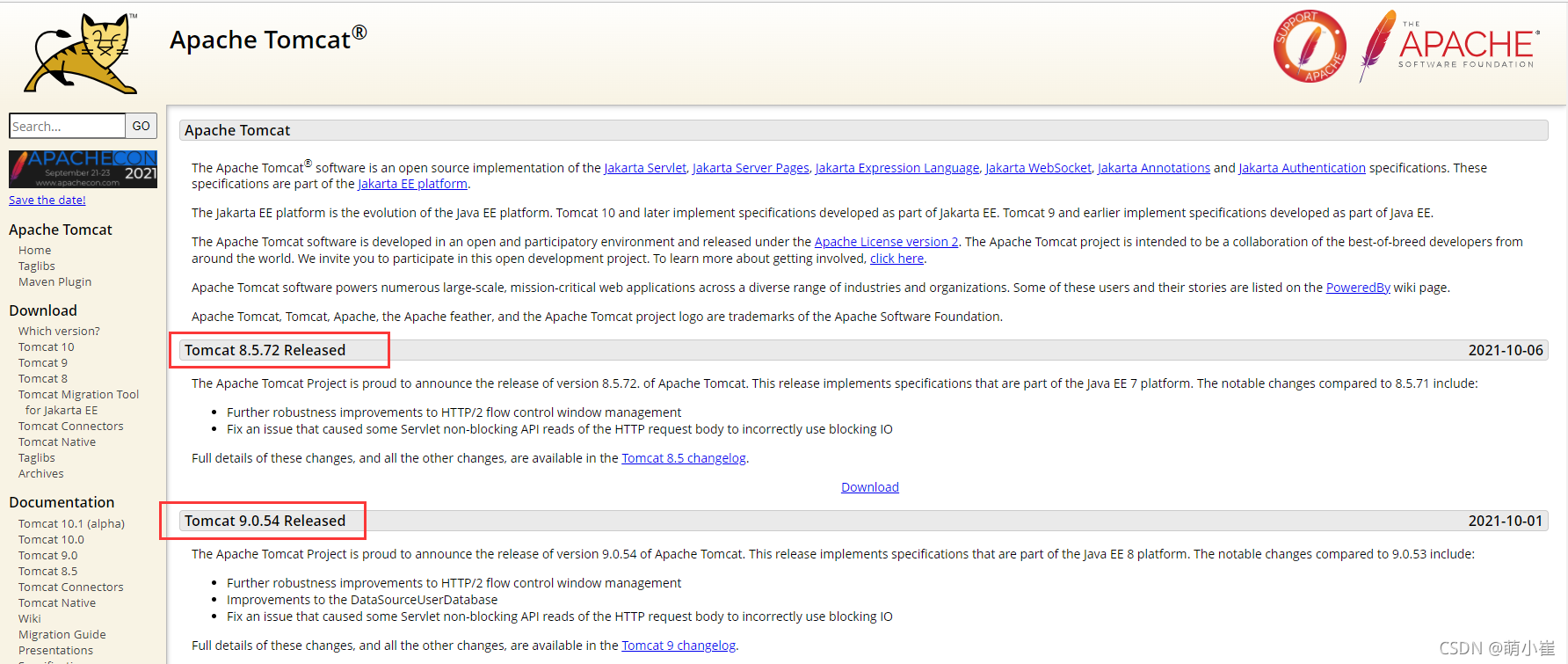Image resolution: width=1568 pixels, height=664 pixels.
Task: Click the Download link for 8.5.72
Action: [870, 487]
